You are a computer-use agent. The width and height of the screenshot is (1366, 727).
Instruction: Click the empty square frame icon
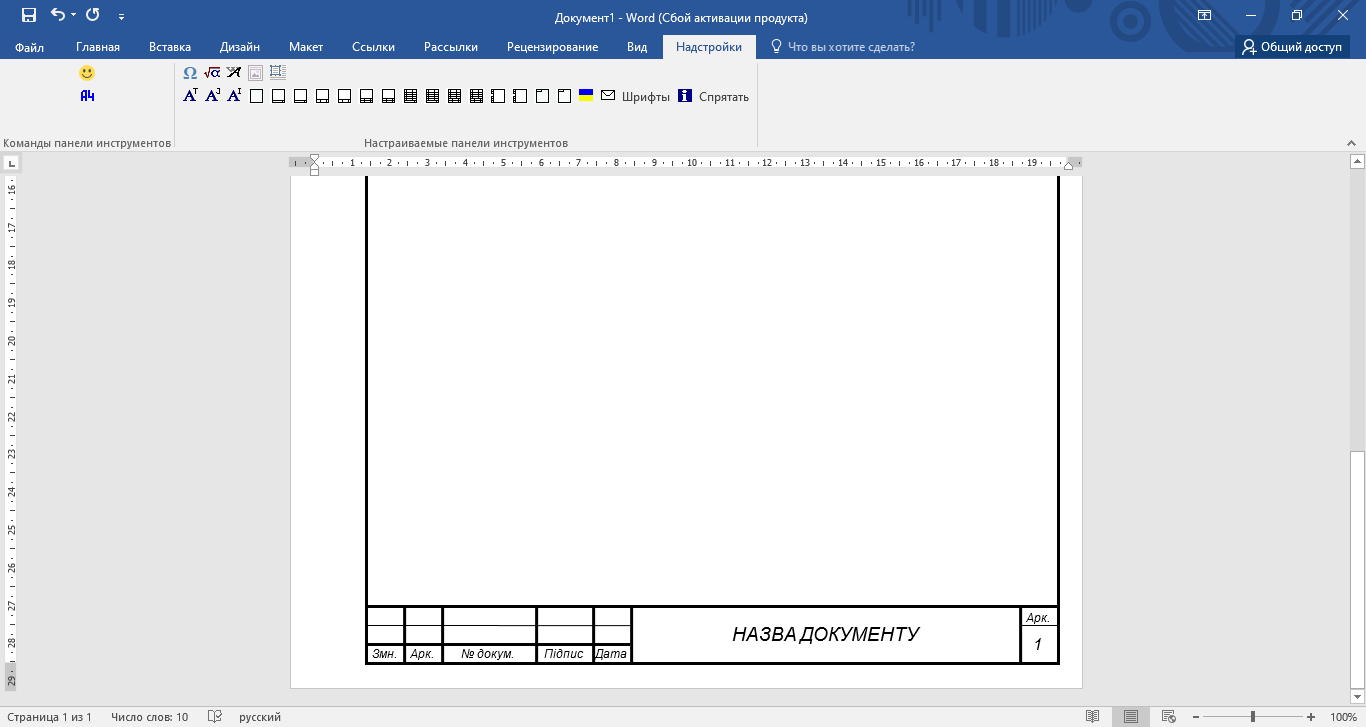pyautogui.click(x=256, y=96)
